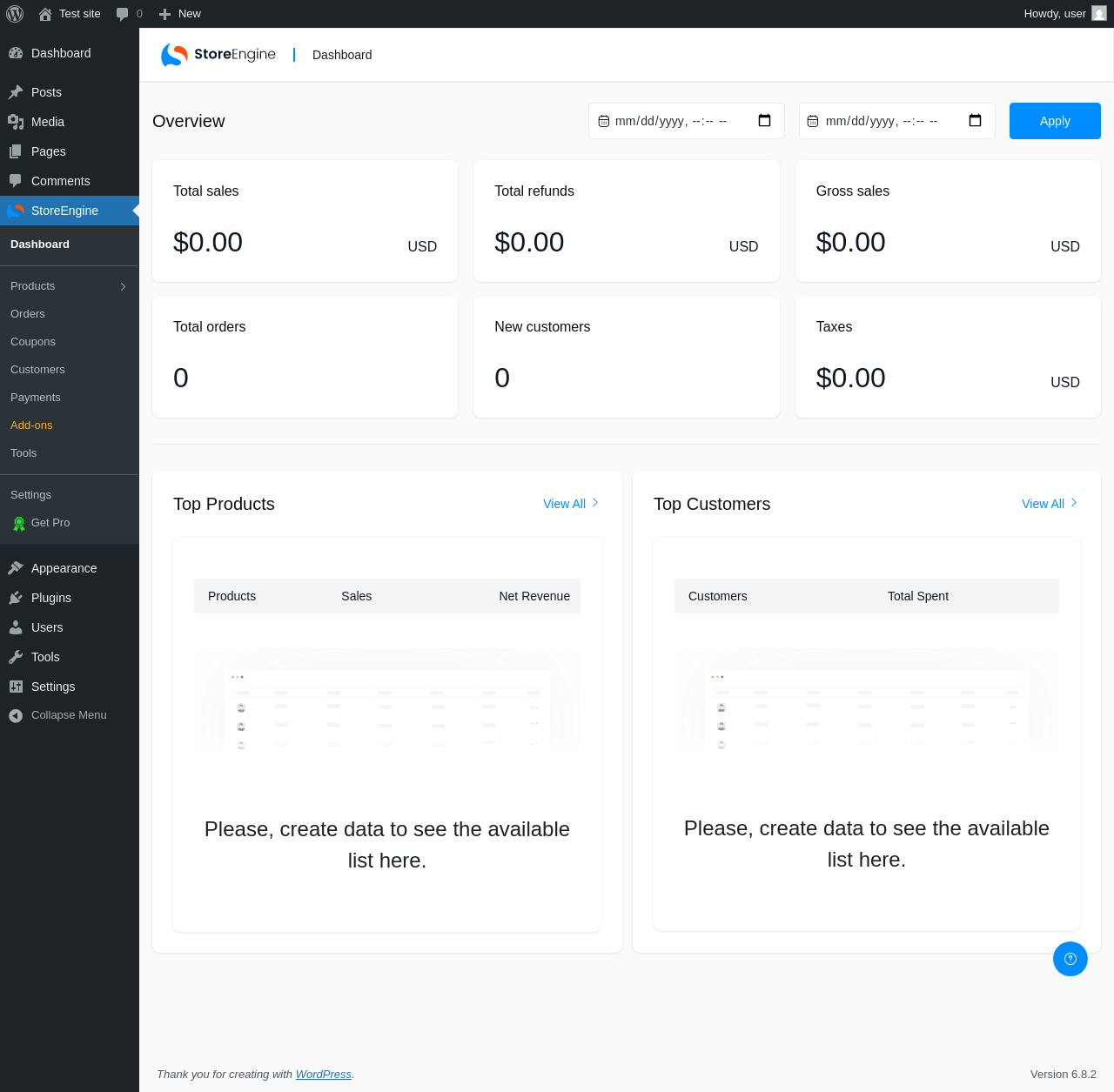Click the green Get Pro badge icon
The width and height of the screenshot is (1114, 1092).
pyautogui.click(x=19, y=523)
